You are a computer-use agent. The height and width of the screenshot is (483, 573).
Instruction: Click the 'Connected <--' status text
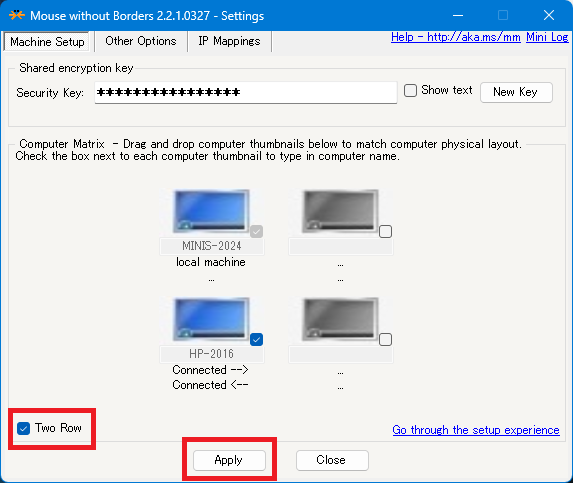click(x=210, y=385)
